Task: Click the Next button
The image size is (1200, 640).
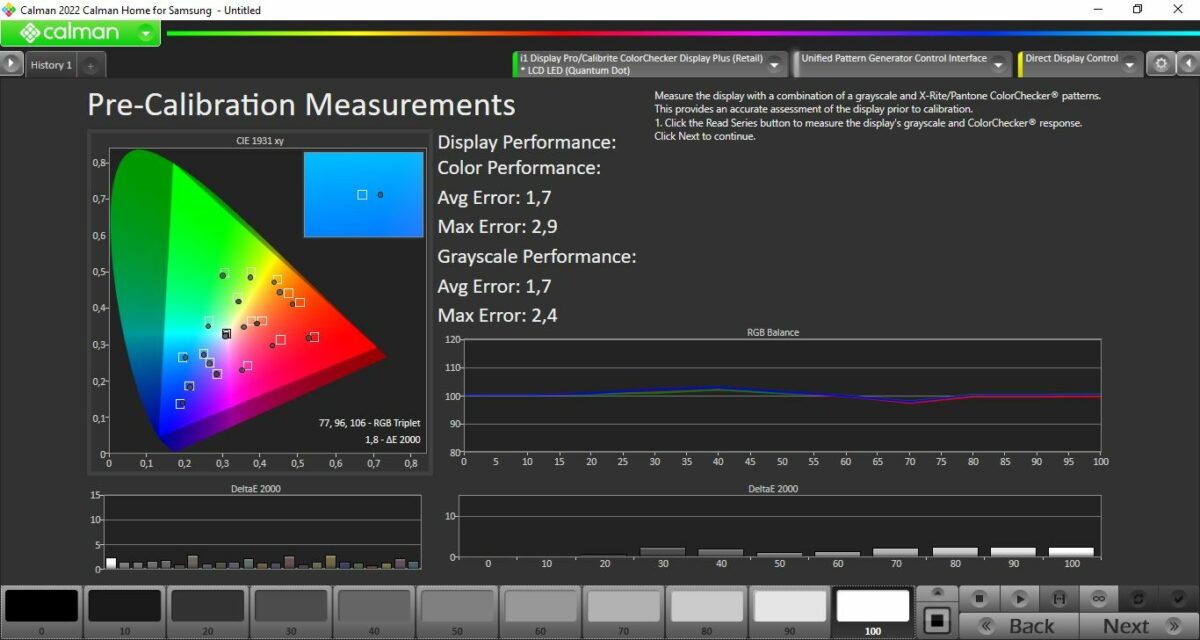Action: tap(1137, 626)
